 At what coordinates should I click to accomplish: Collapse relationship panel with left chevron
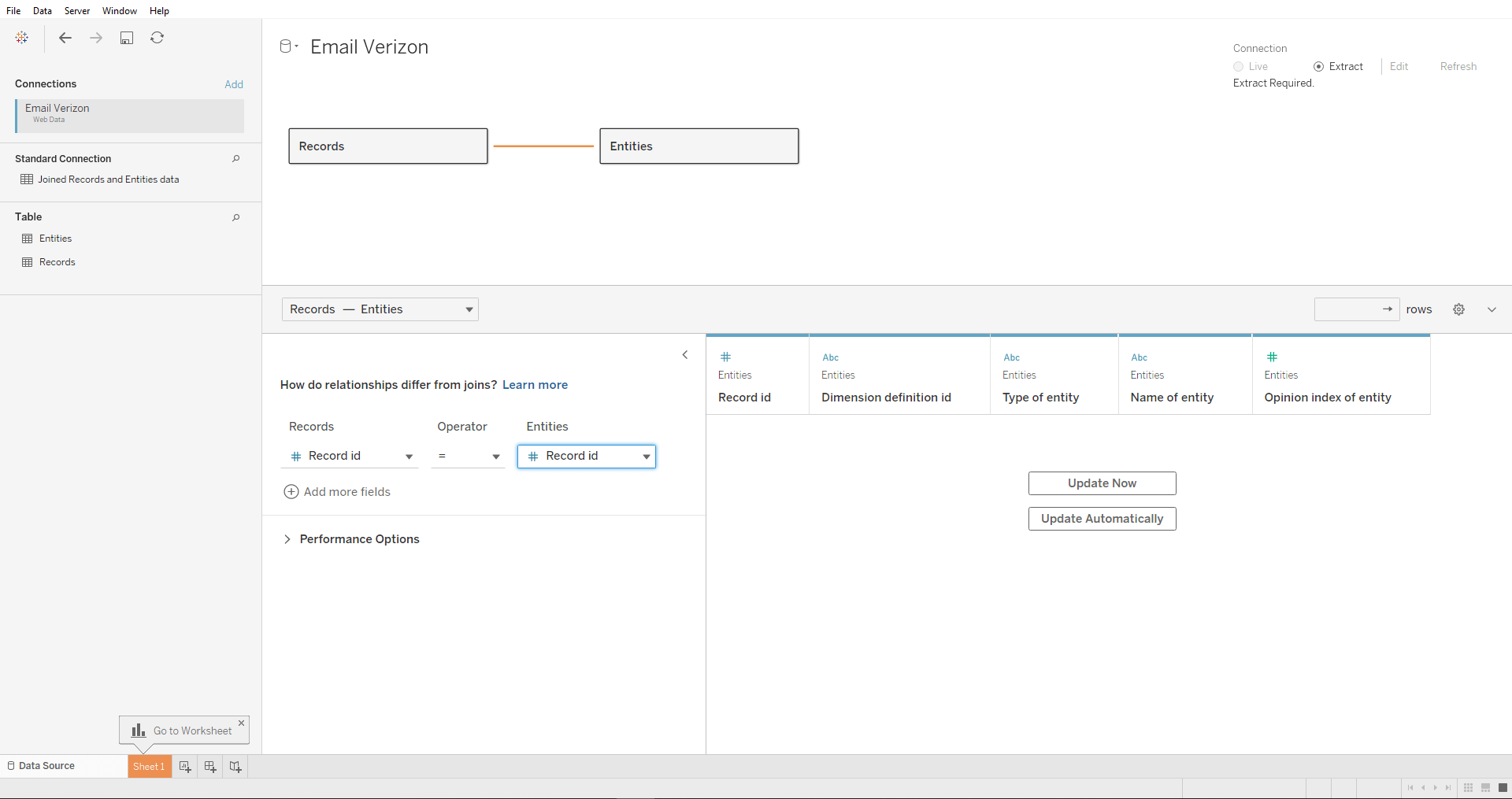[685, 355]
